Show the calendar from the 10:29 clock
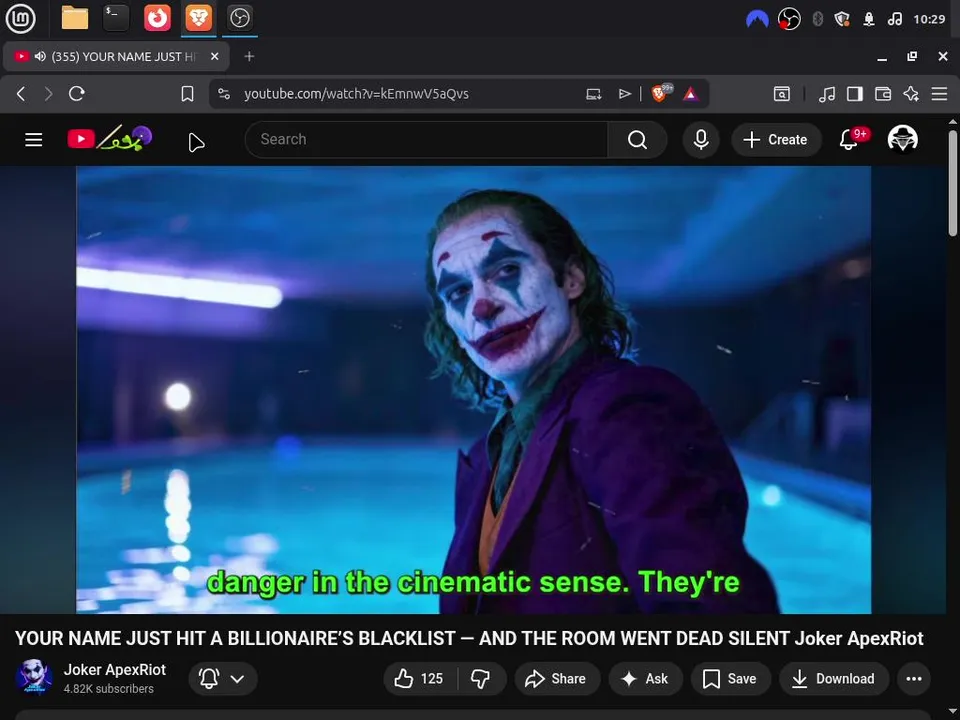 tap(929, 19)
